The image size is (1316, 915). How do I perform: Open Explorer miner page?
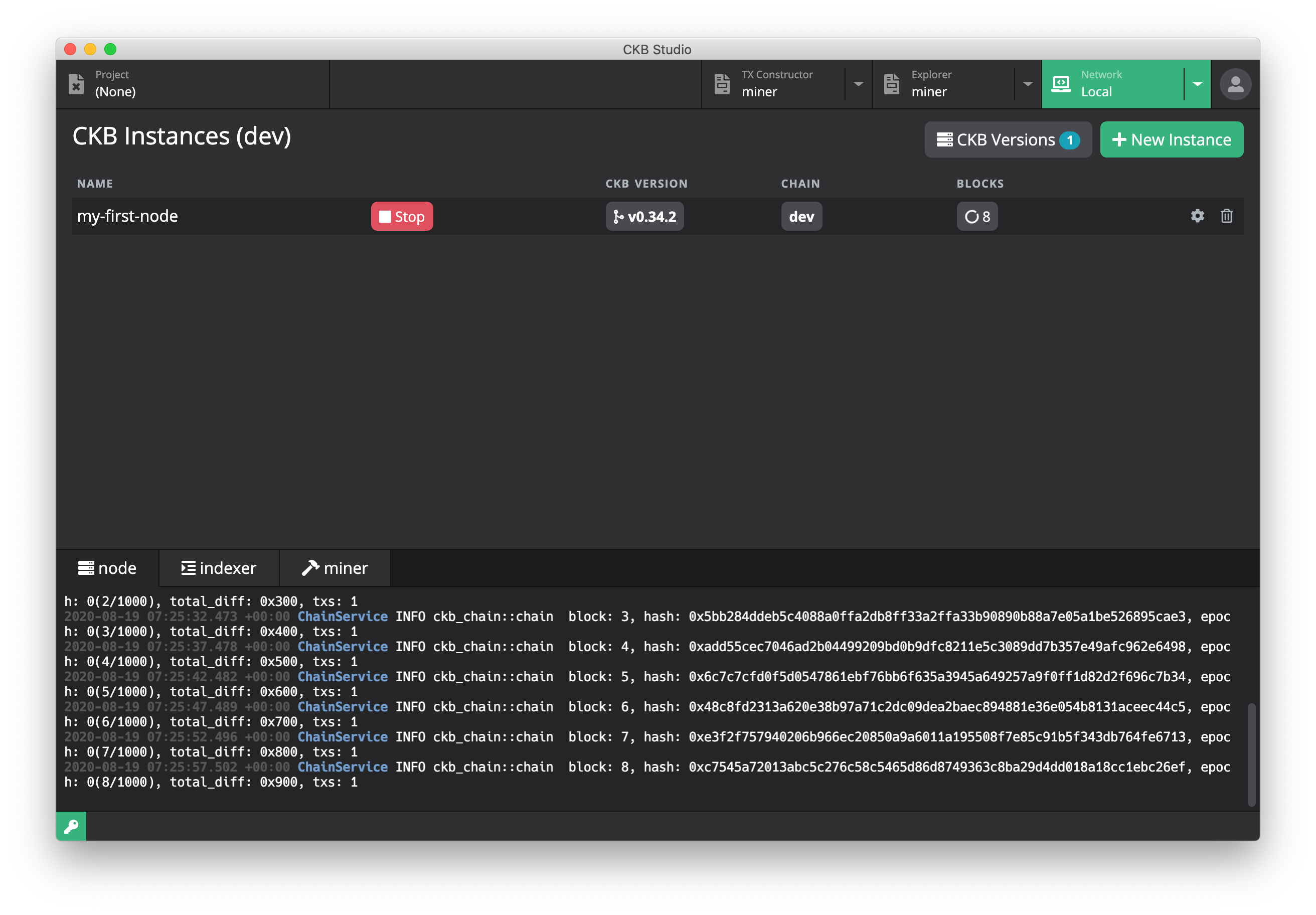pos(944,84)
